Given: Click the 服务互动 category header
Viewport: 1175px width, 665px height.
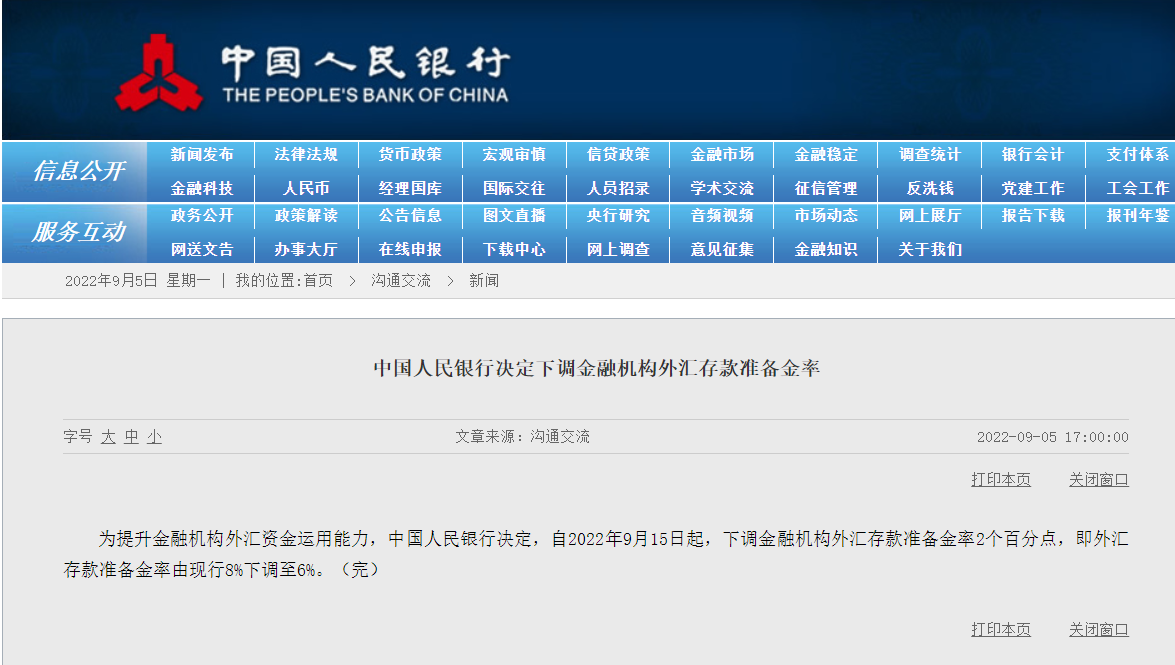Looking at the screenshot, I should (x=78, y=232).
